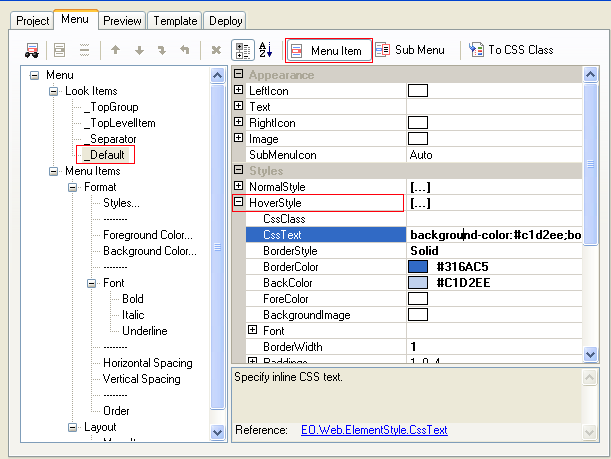The image size is (611, 459).
Task: Collapse the HoverStyle property group
Action: tap(239, 203)
